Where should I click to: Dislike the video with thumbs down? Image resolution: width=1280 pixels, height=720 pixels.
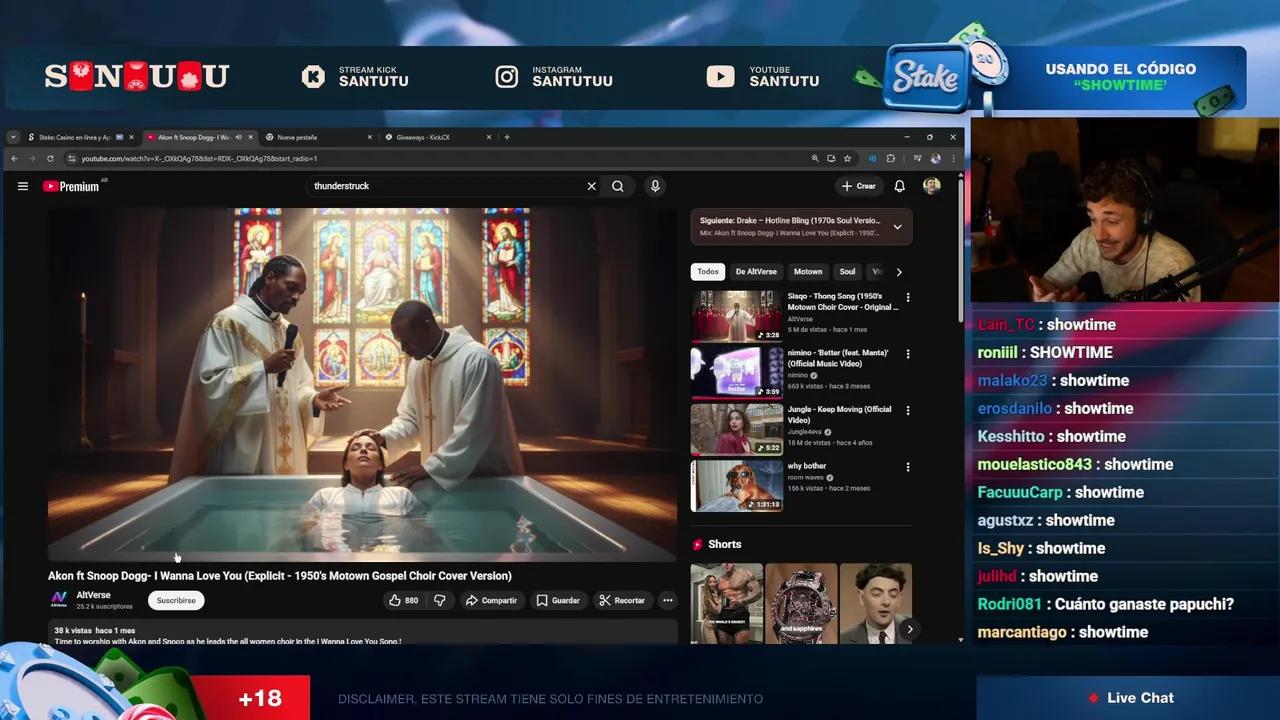[439, 600]
